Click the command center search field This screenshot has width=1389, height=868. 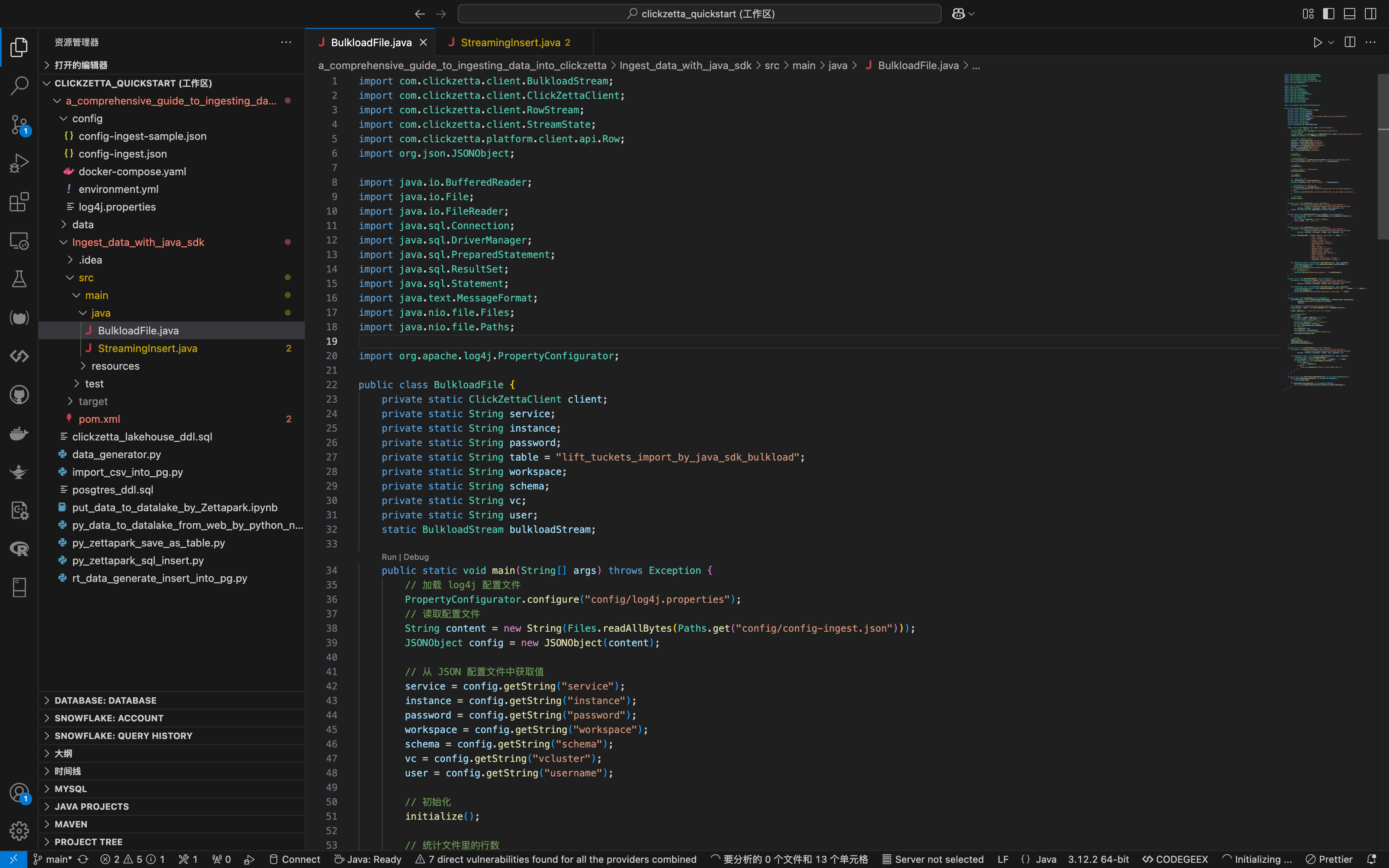point(699,14)
